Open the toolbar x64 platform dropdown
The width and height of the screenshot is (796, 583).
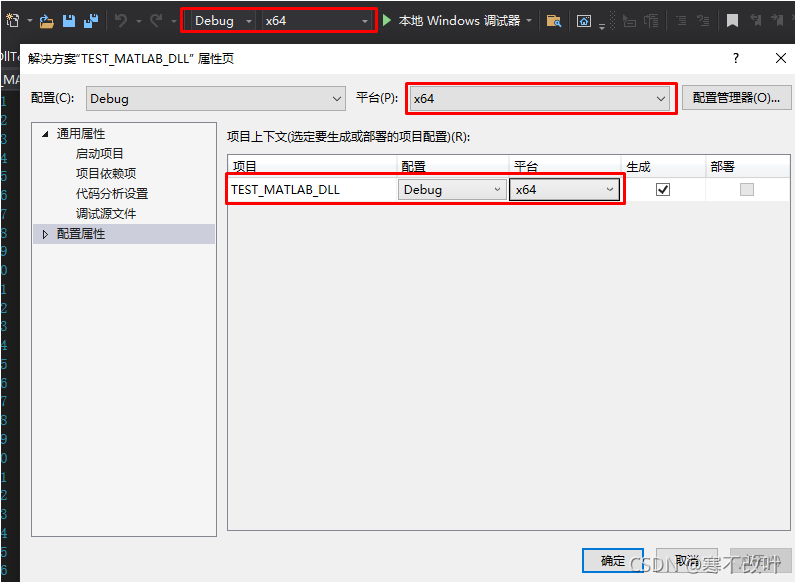click(x=317, y=20)
